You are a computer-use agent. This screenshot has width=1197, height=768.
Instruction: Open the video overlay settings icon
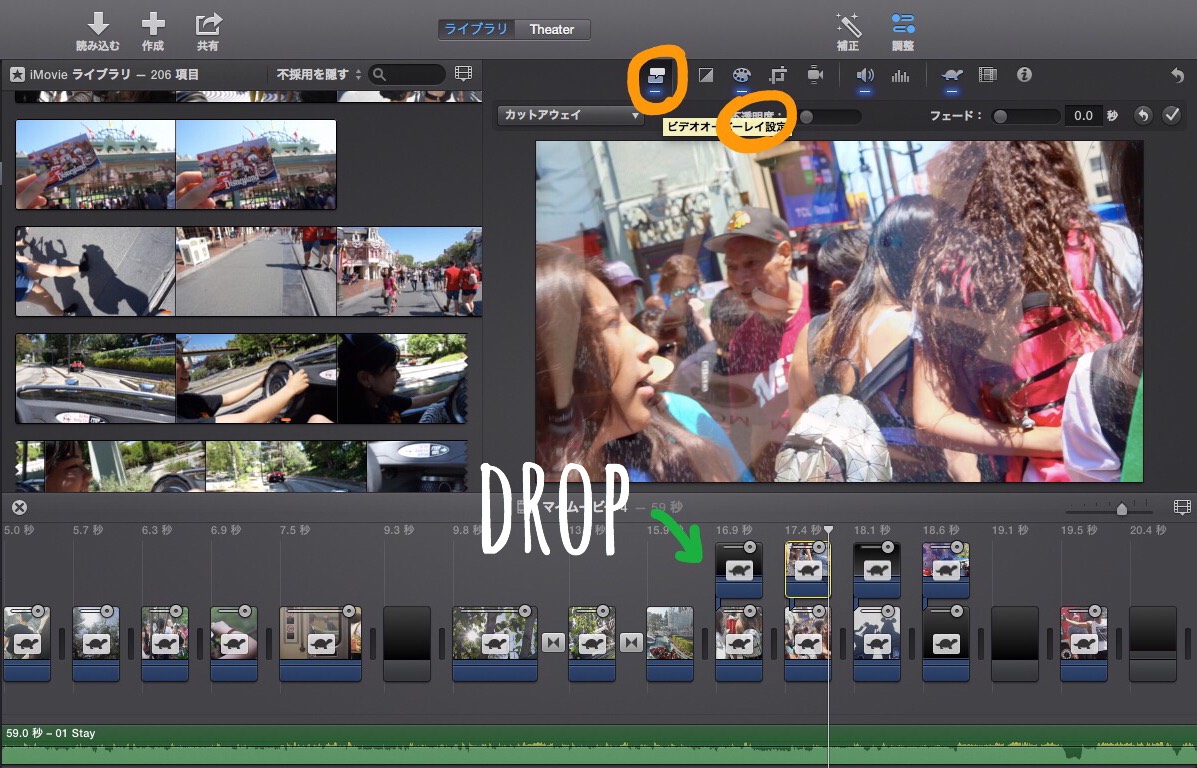(x=656, y=75)
